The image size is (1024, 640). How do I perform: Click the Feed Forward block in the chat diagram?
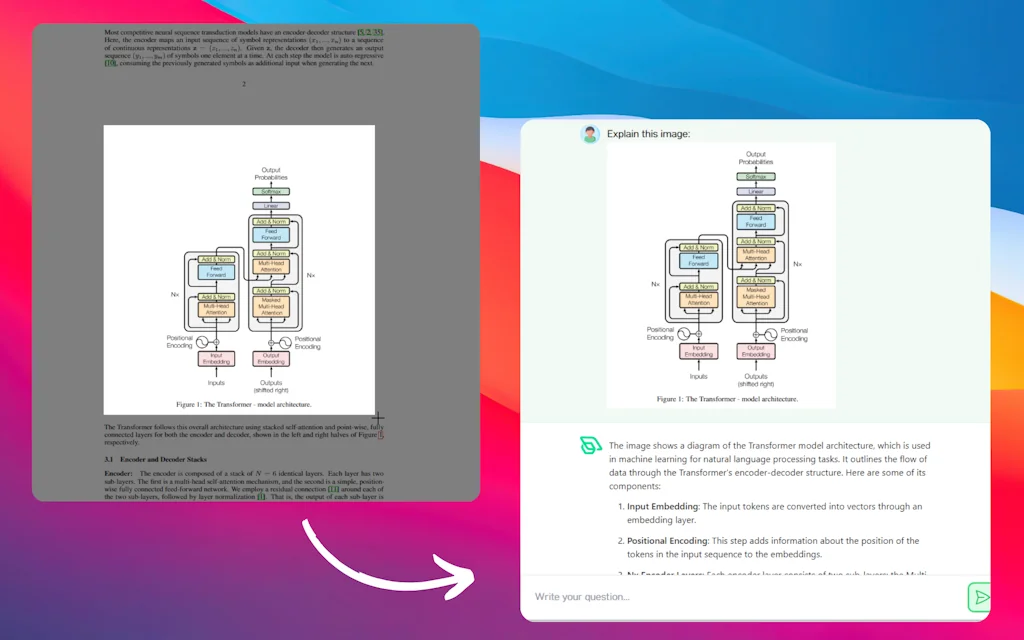pos(755,221)
